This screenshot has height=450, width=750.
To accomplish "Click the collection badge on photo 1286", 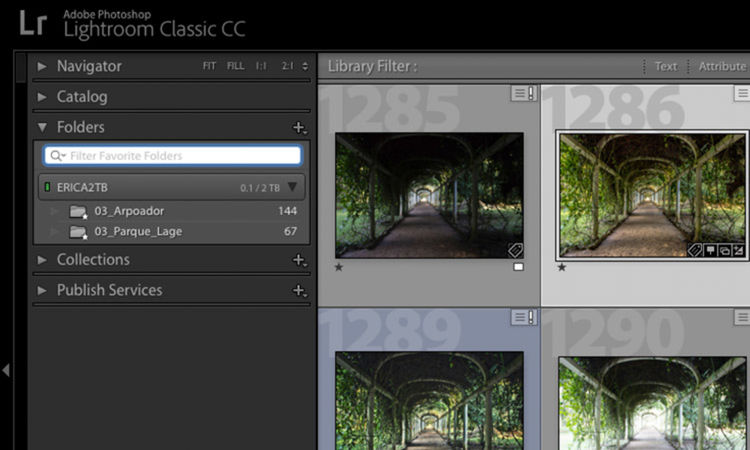I will (x=725, y=250).
